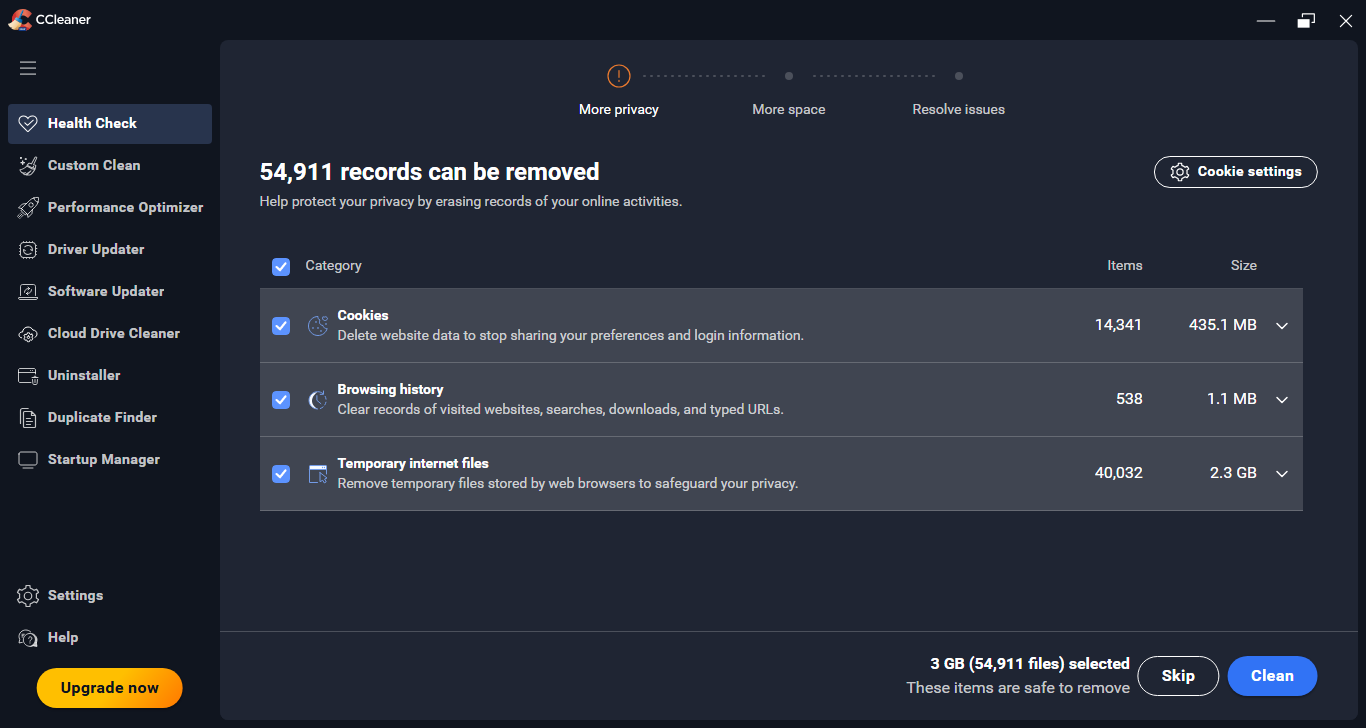This screenshot has width=1366, height=728.
Task: Open Duplicate Finder via its icon
Action: click(28, 418)
